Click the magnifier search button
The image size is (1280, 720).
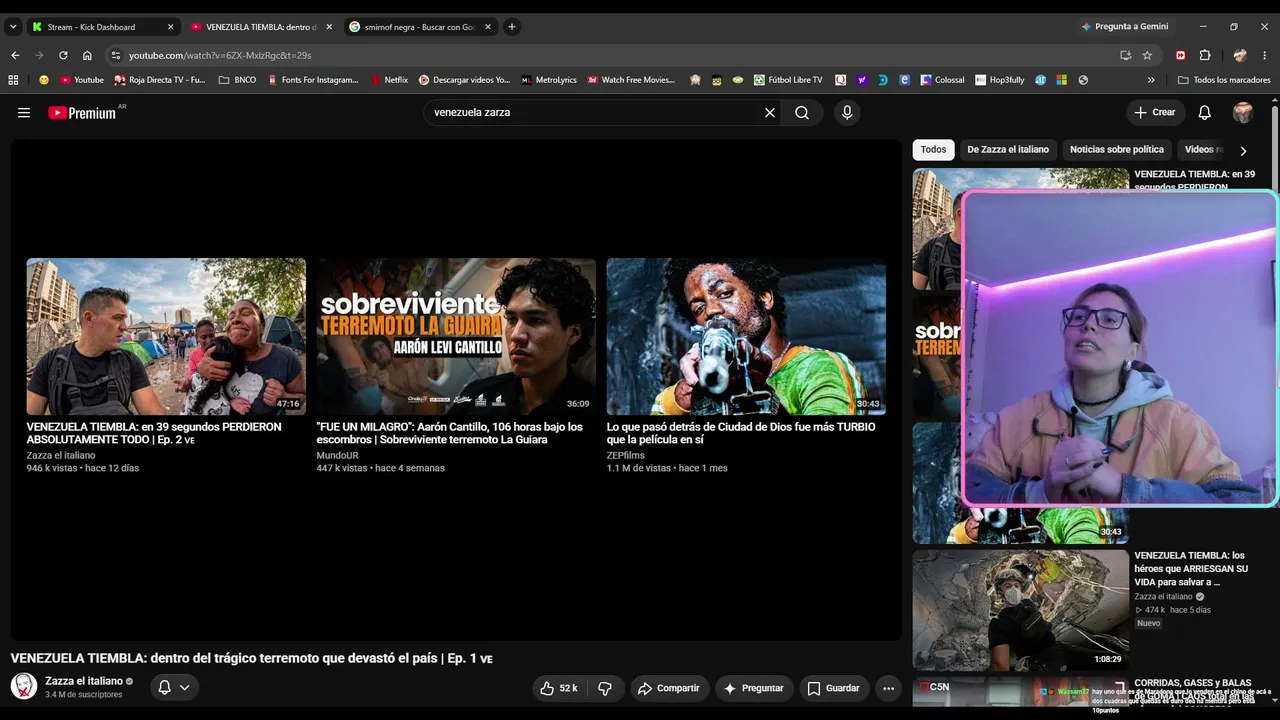[802, 113]
